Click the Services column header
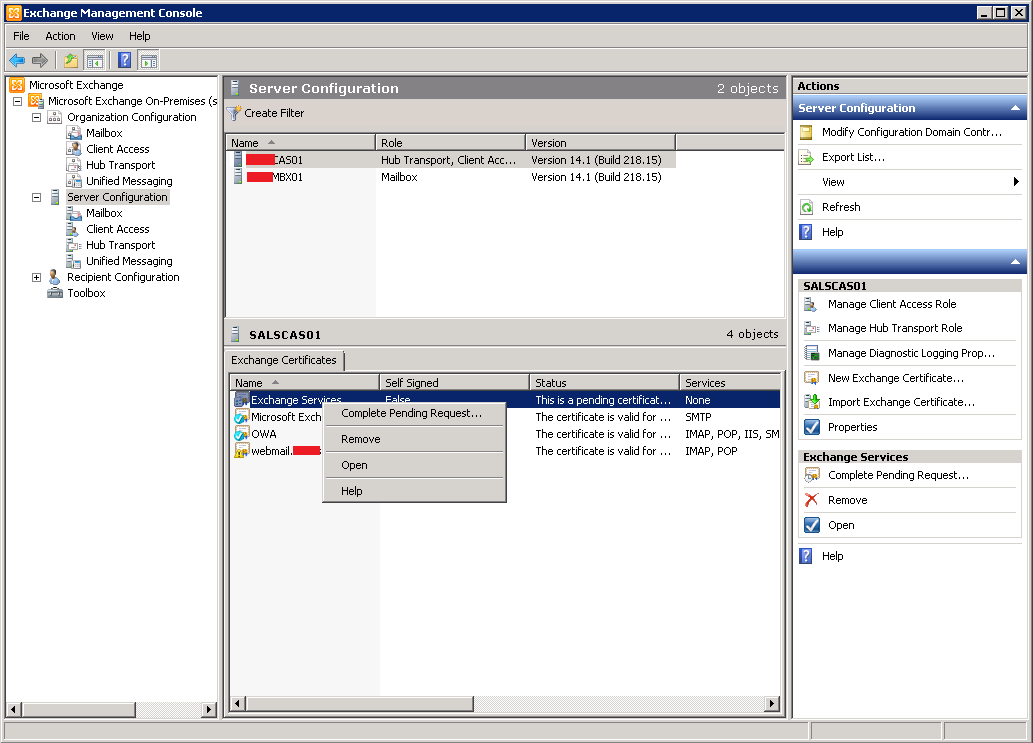Screen dimensions: 1033x743 731,383
